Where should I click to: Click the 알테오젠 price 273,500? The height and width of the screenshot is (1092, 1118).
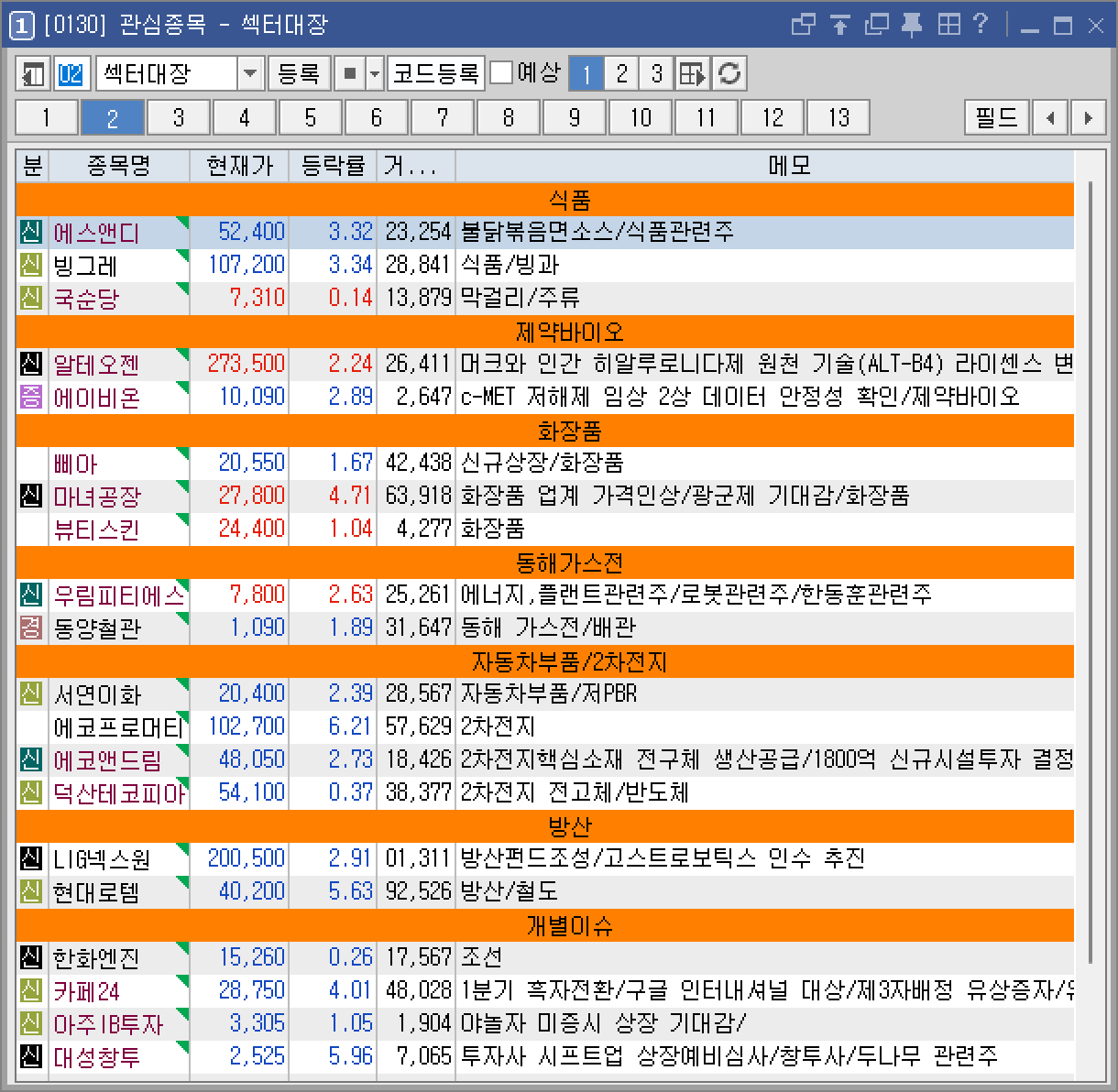click(247, 365)
